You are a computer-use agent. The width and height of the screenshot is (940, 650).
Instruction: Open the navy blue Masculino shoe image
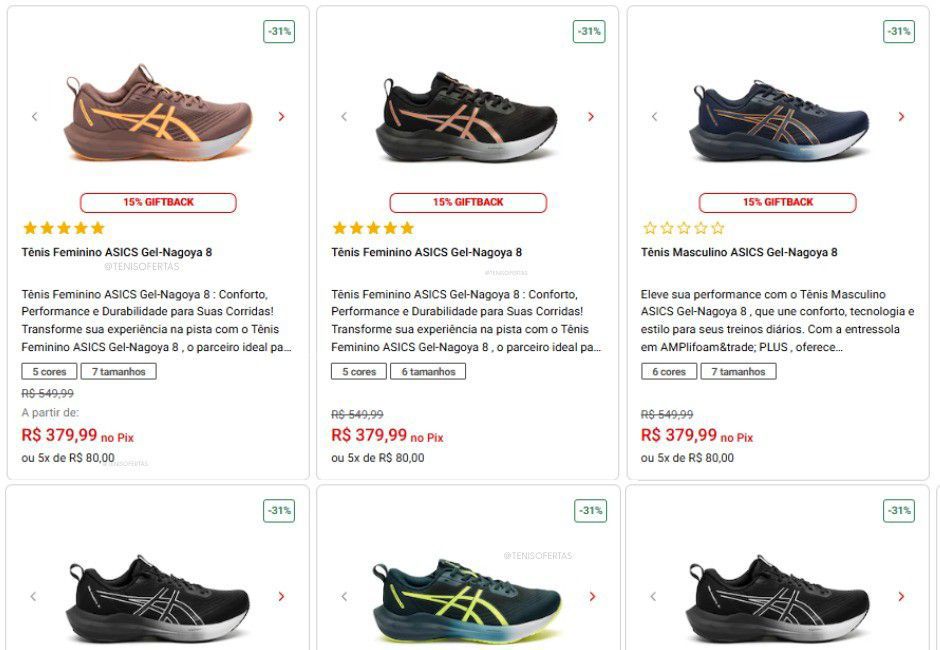coord(777,120)
